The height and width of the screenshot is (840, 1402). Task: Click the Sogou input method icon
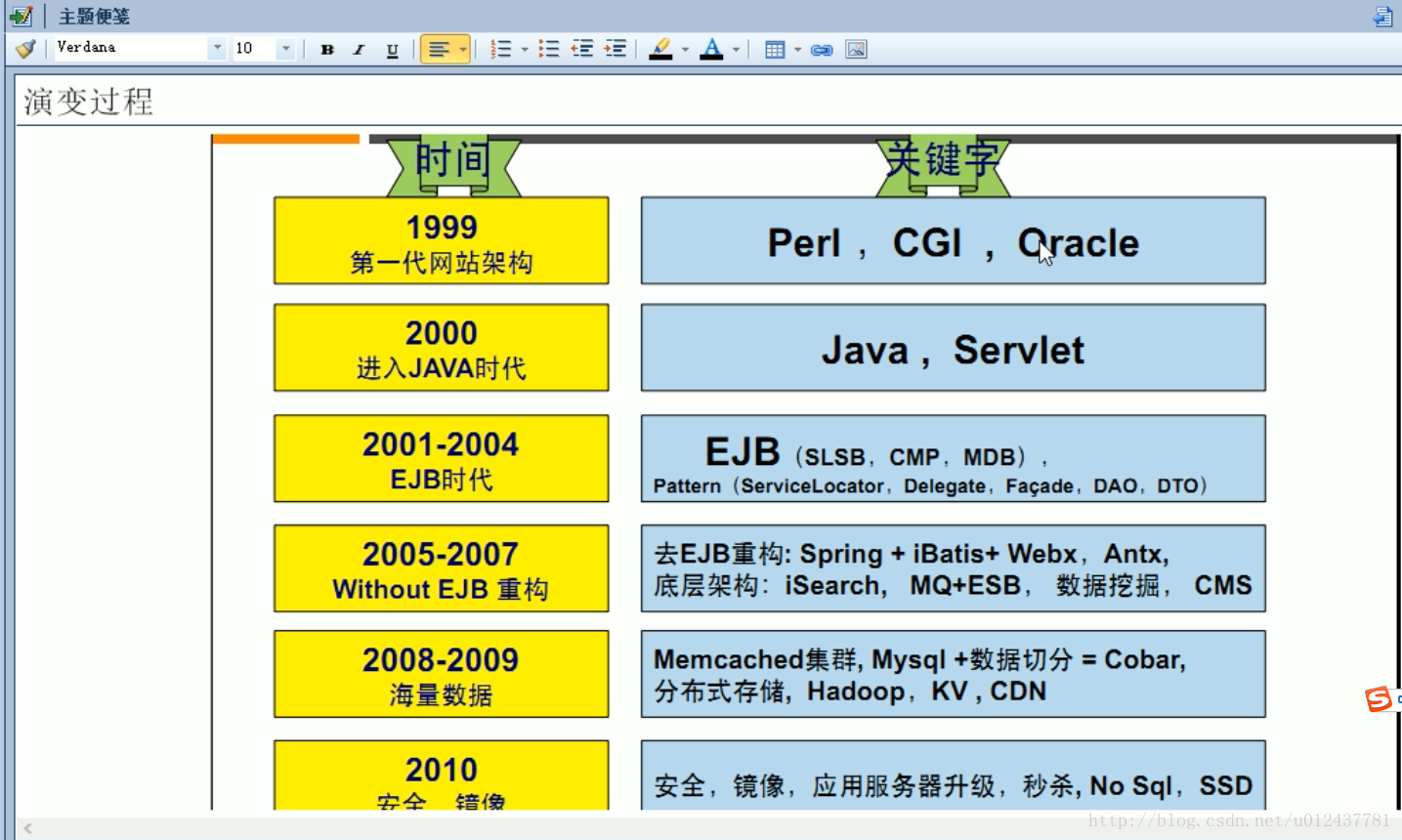pos(1379,698)
